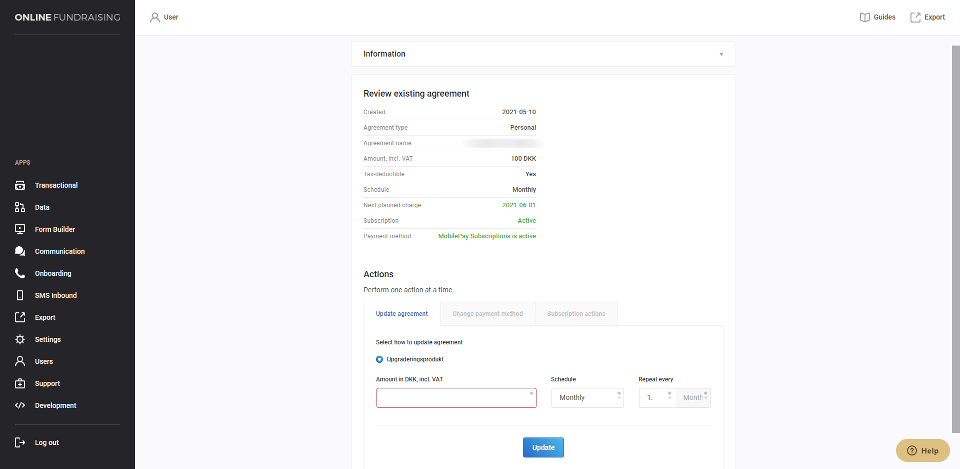Click the top-bar Export icon

[915, 18]
